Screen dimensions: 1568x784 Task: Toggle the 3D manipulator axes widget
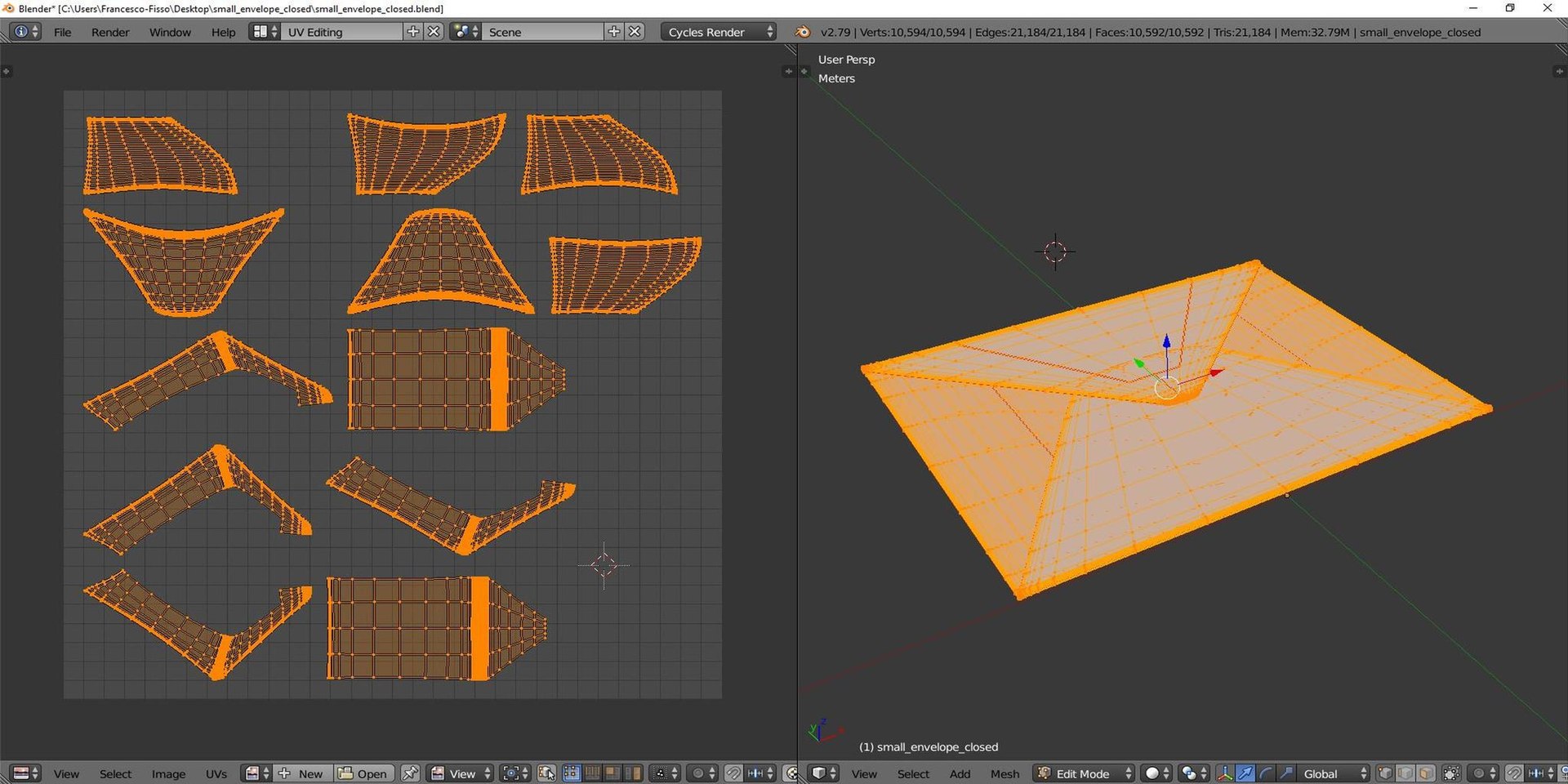1224,773
